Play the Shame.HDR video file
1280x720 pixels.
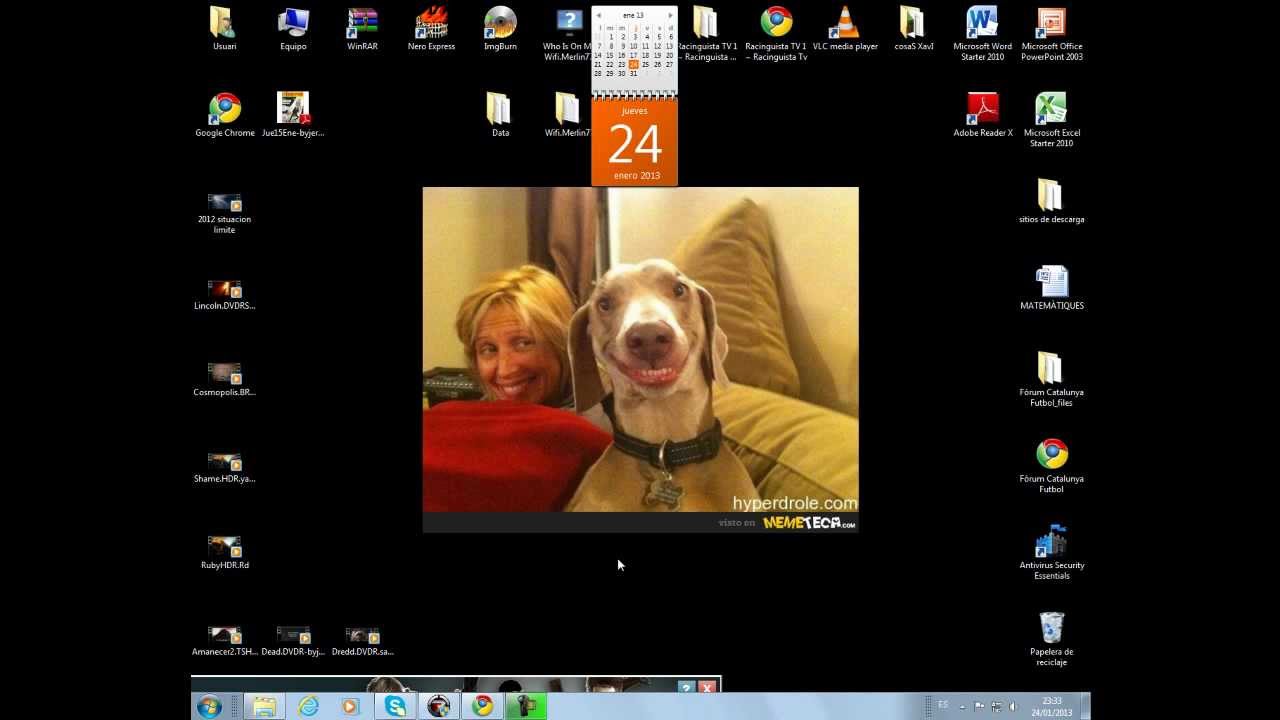pos(224,467)
